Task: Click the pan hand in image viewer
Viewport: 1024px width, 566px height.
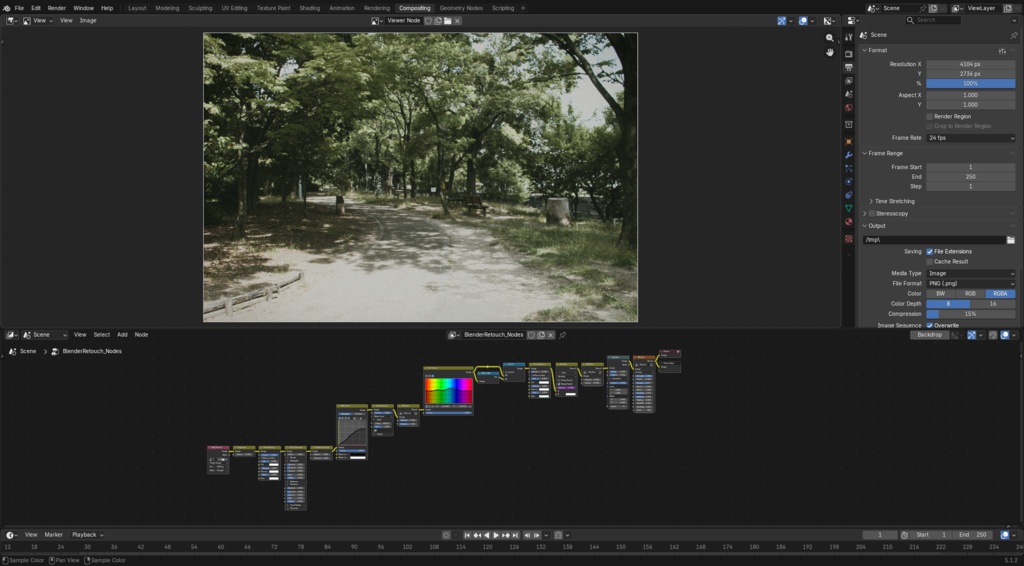Action: pos(829,52)
